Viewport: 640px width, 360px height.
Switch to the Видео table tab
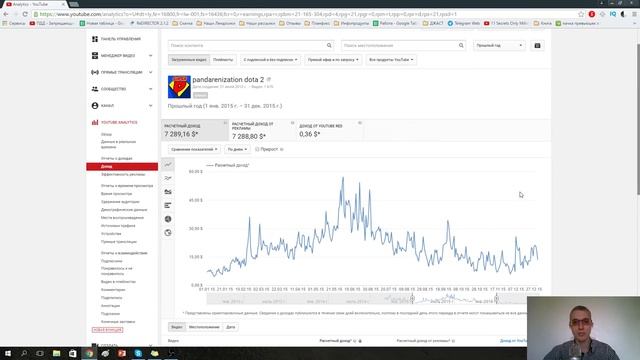click(177, 327)
